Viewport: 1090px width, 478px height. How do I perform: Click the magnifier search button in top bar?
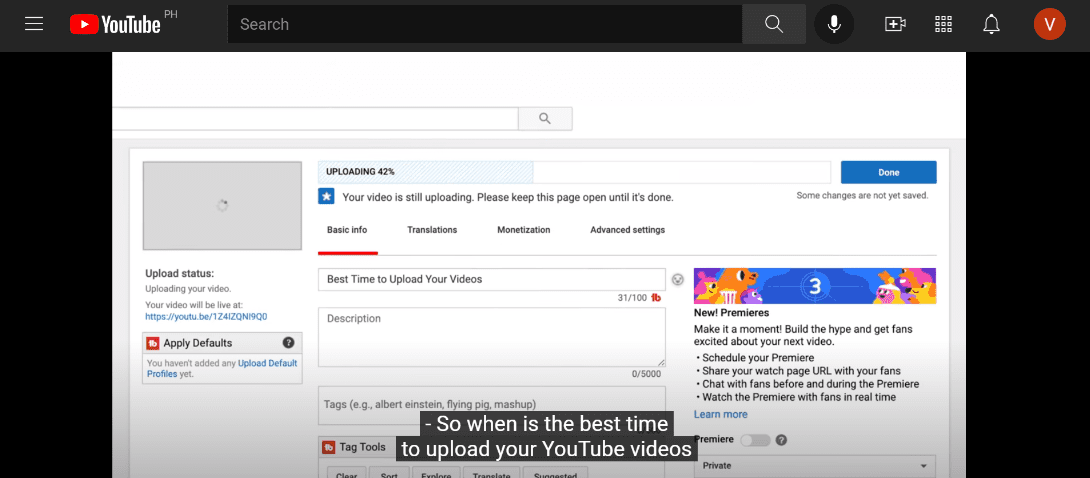[774, 24]
